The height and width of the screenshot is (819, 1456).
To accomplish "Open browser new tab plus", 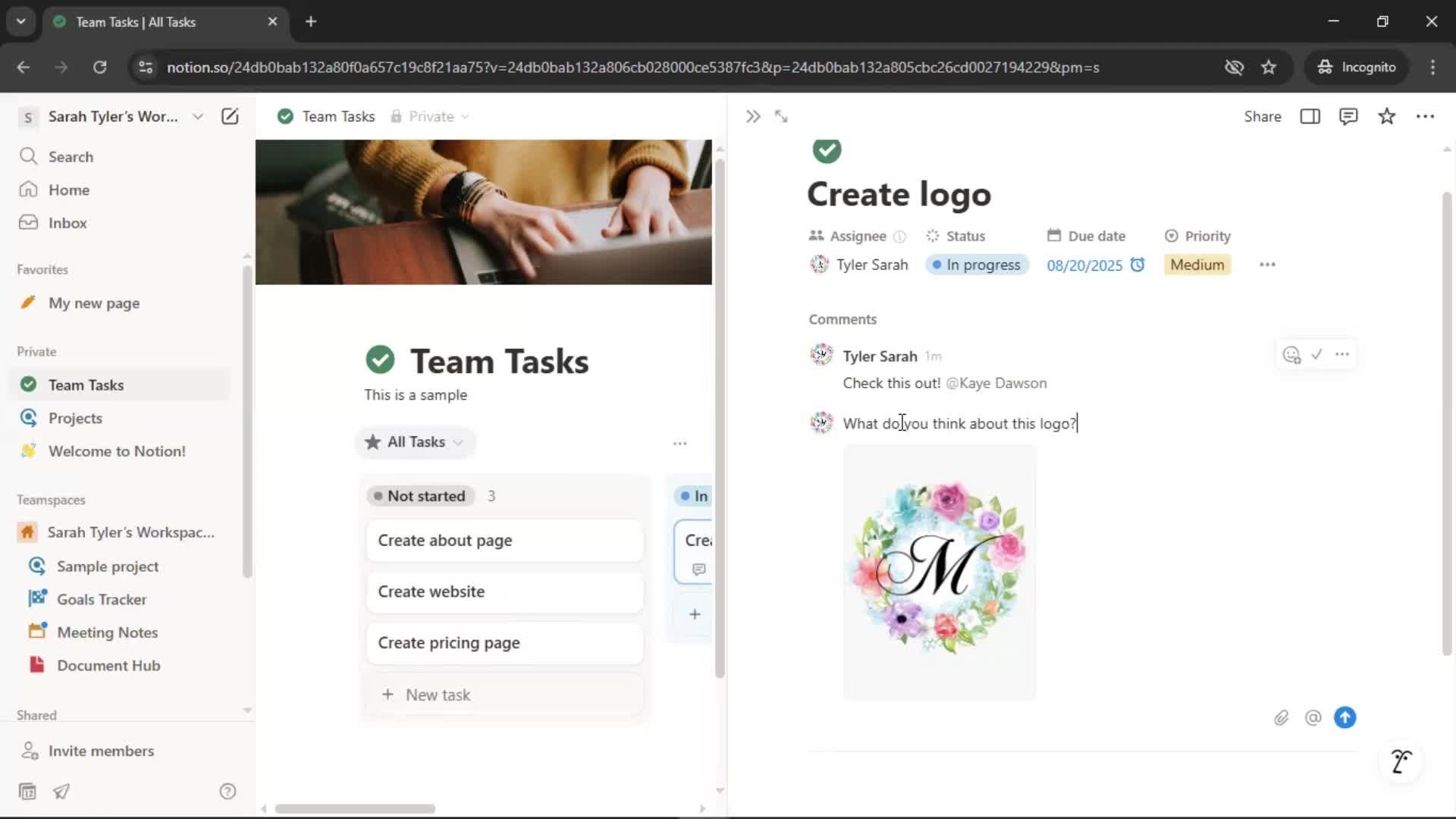I will tap(311, 21).
